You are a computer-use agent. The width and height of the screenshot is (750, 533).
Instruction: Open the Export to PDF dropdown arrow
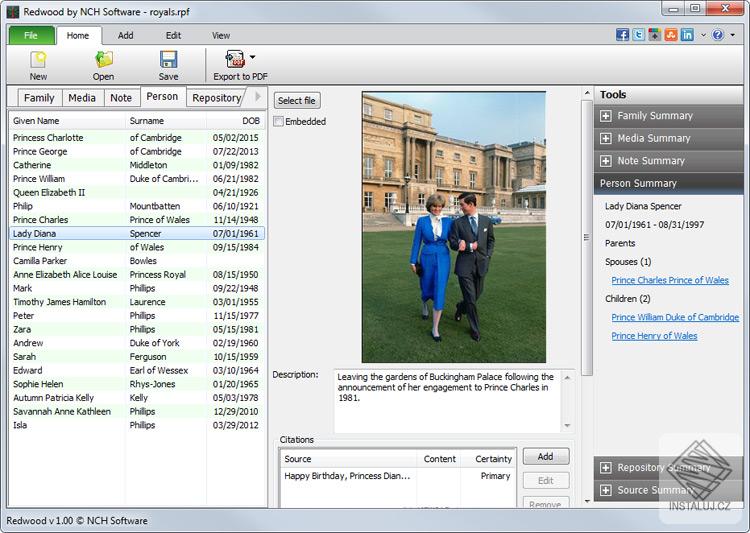252,58
